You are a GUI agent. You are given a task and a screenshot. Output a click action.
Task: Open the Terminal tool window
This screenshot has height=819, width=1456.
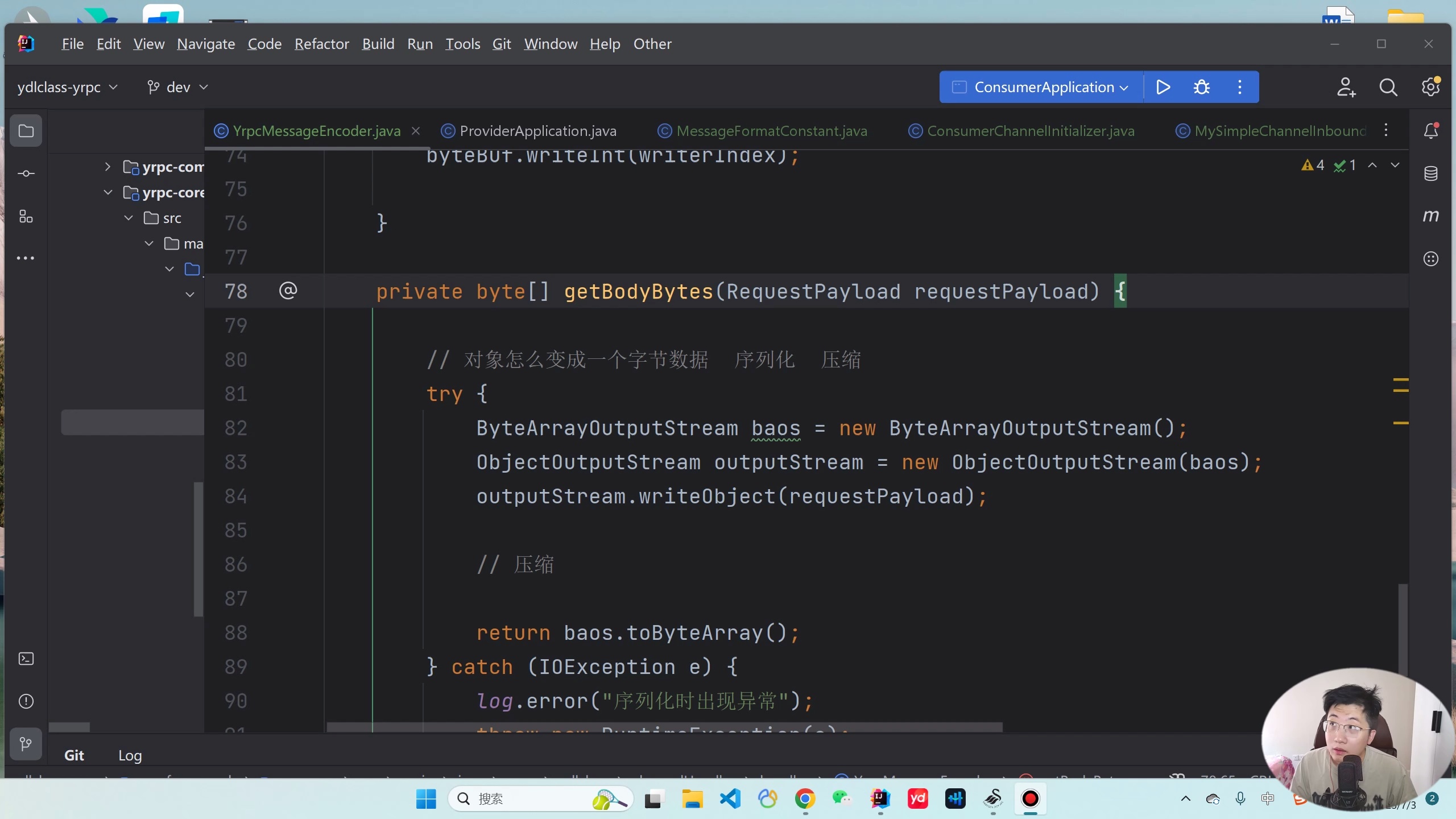click(x=26, y=659)
